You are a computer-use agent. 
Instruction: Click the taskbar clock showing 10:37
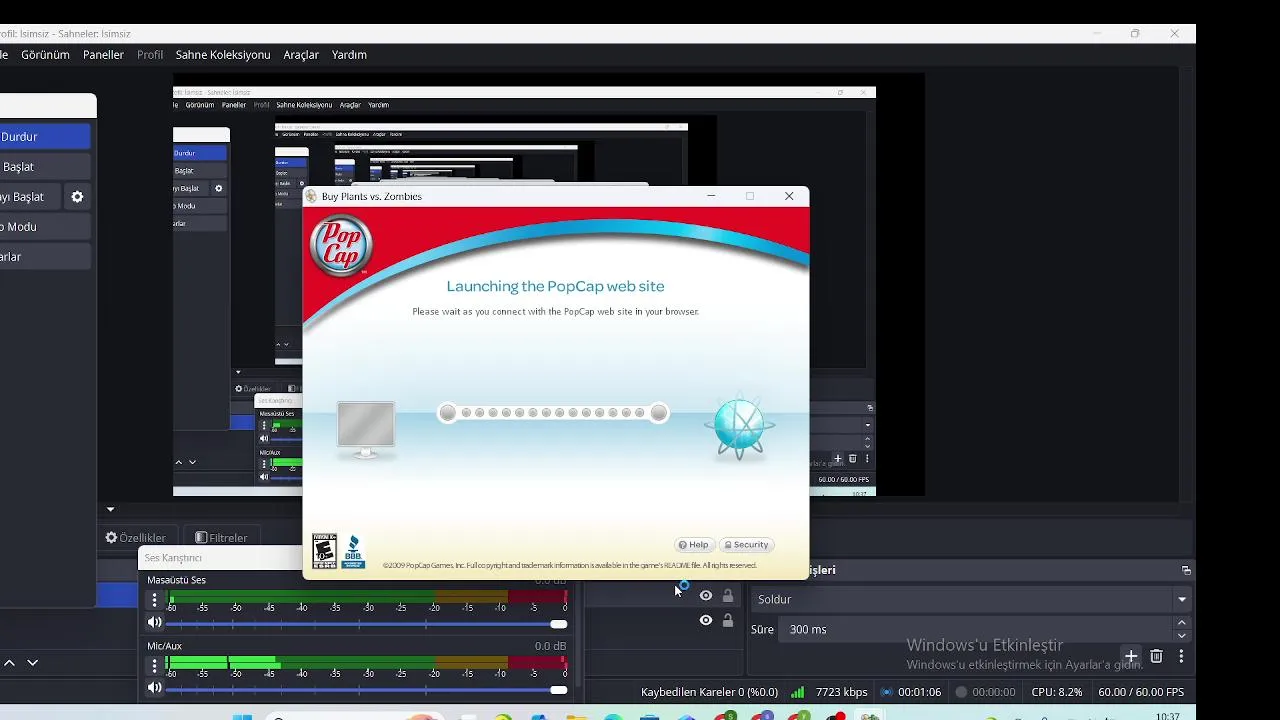1167,716
